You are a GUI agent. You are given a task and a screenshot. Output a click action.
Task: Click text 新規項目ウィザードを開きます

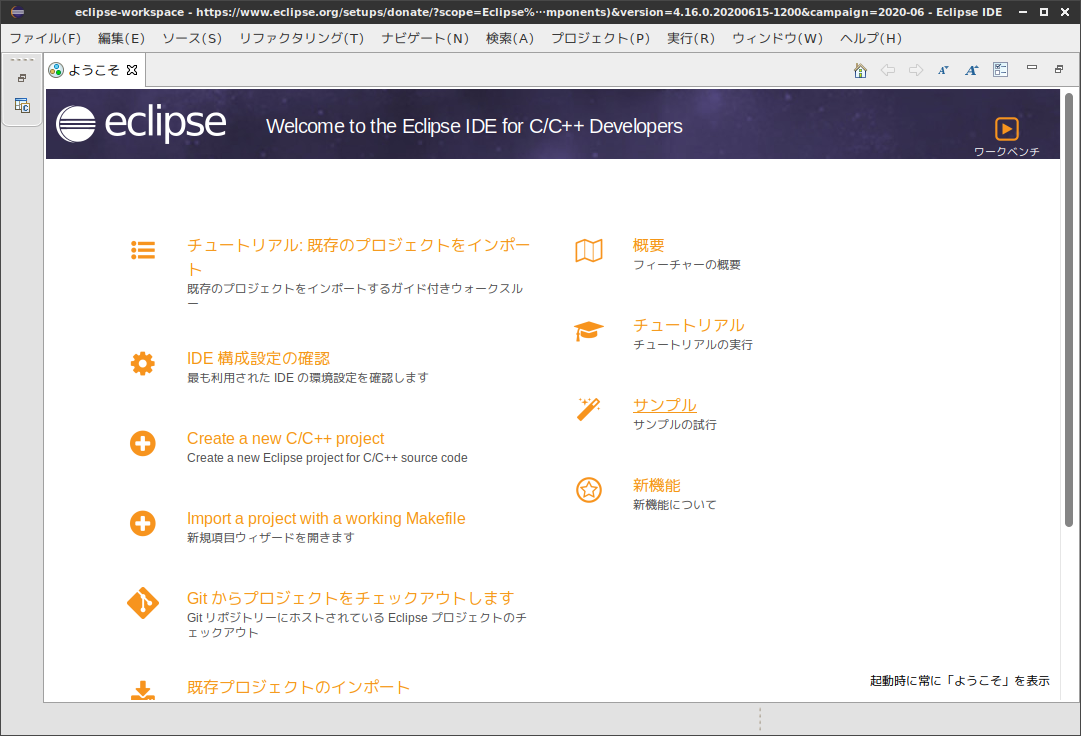(271, 538)
